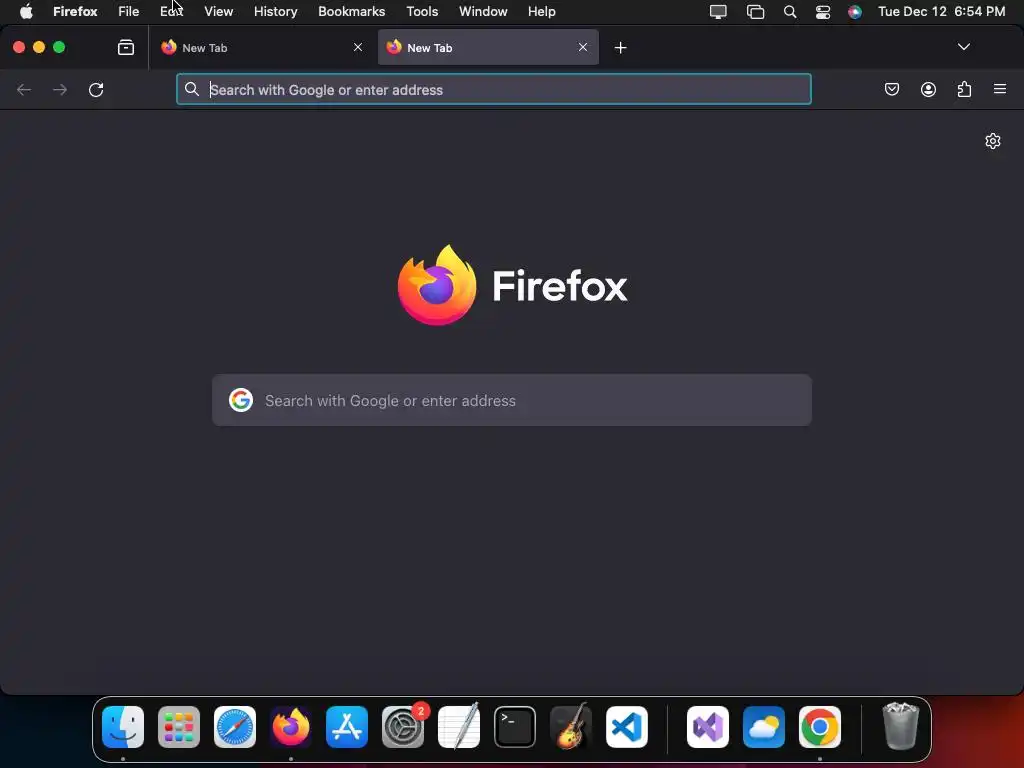Open the View menu
The image size is (1024, 768).
[x=219, y=12]
